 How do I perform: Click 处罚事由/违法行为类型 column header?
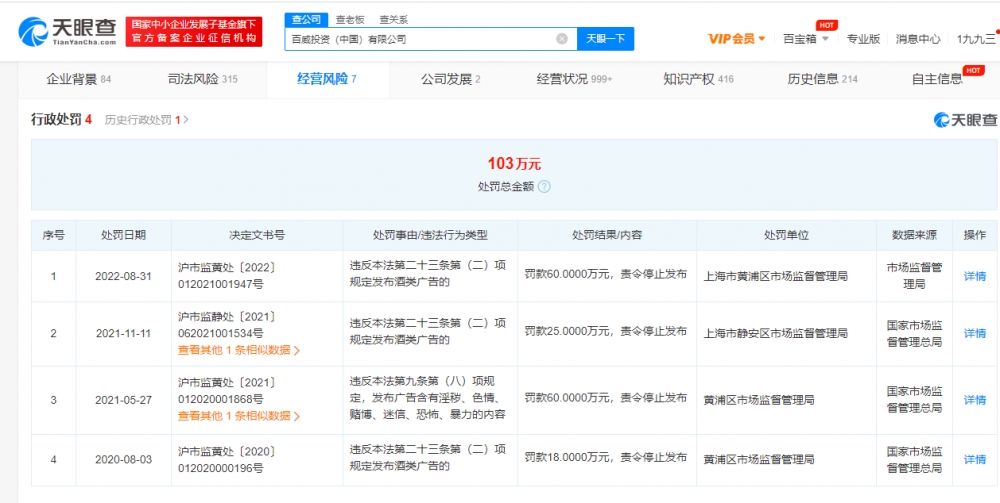pyautogui.click(x=430, y=235)
